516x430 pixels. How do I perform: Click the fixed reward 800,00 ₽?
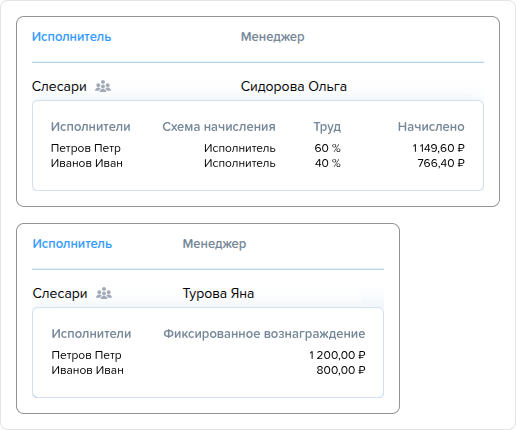click(341, 370)
